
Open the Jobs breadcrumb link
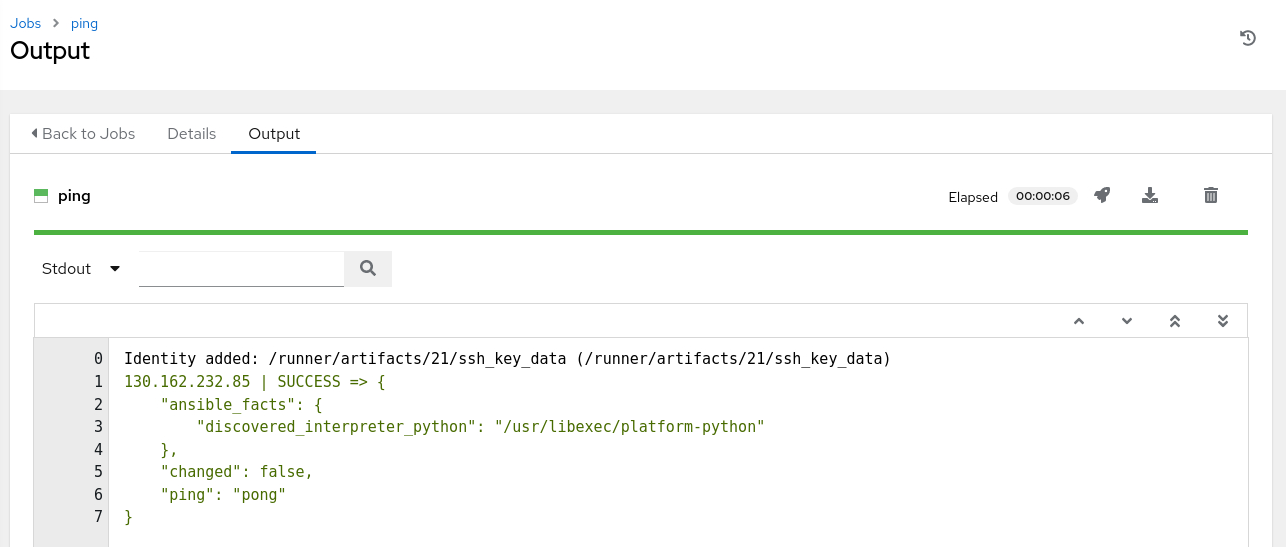[x=25, y=23]
